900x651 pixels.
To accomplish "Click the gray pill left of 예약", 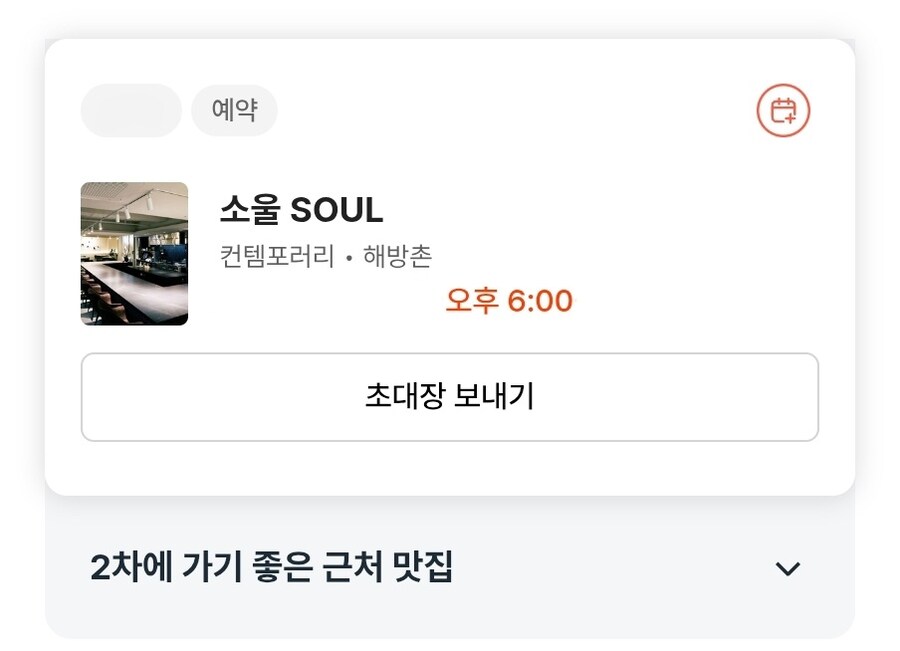I will pos(129,111).
